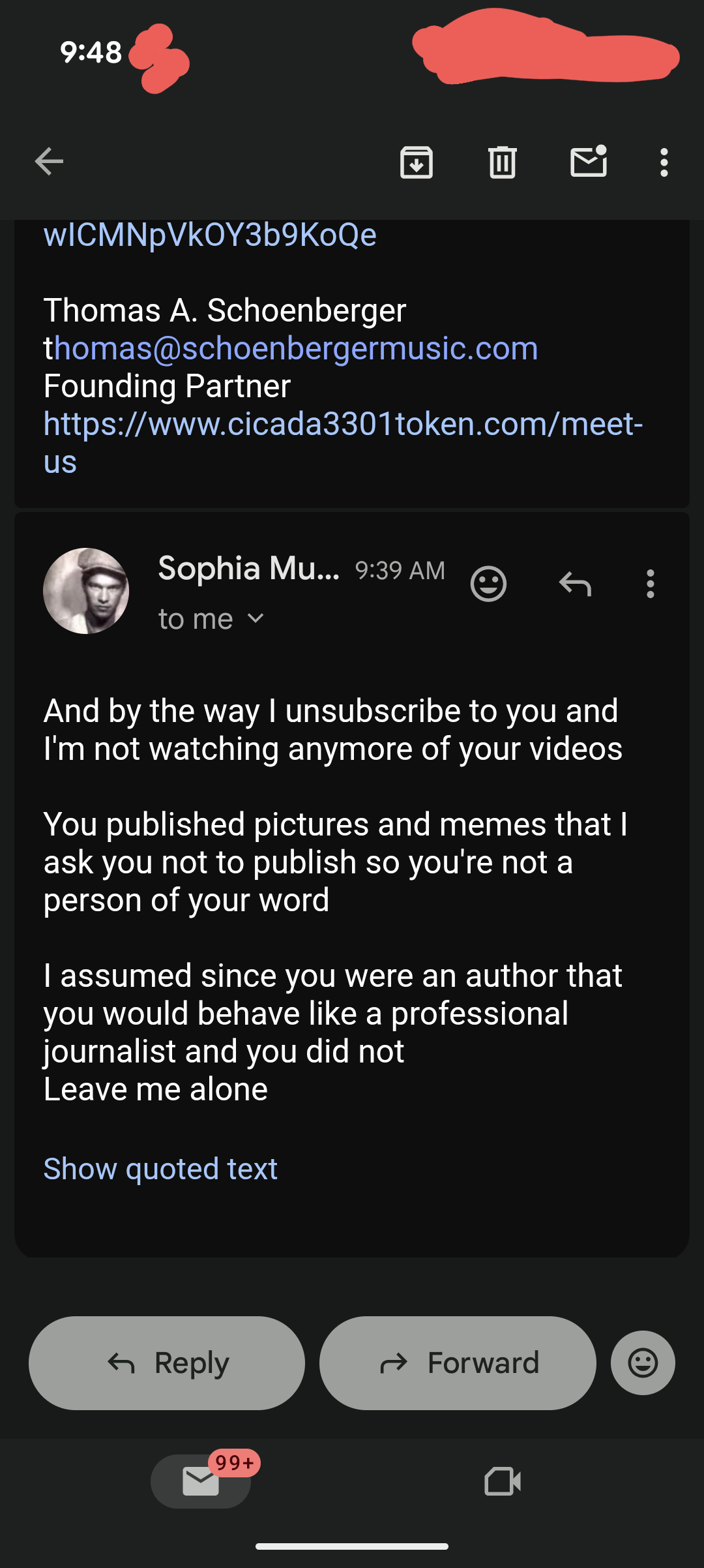
Task: Tap the reply arrow beside 9:39 AM
Action: point(575,584)
